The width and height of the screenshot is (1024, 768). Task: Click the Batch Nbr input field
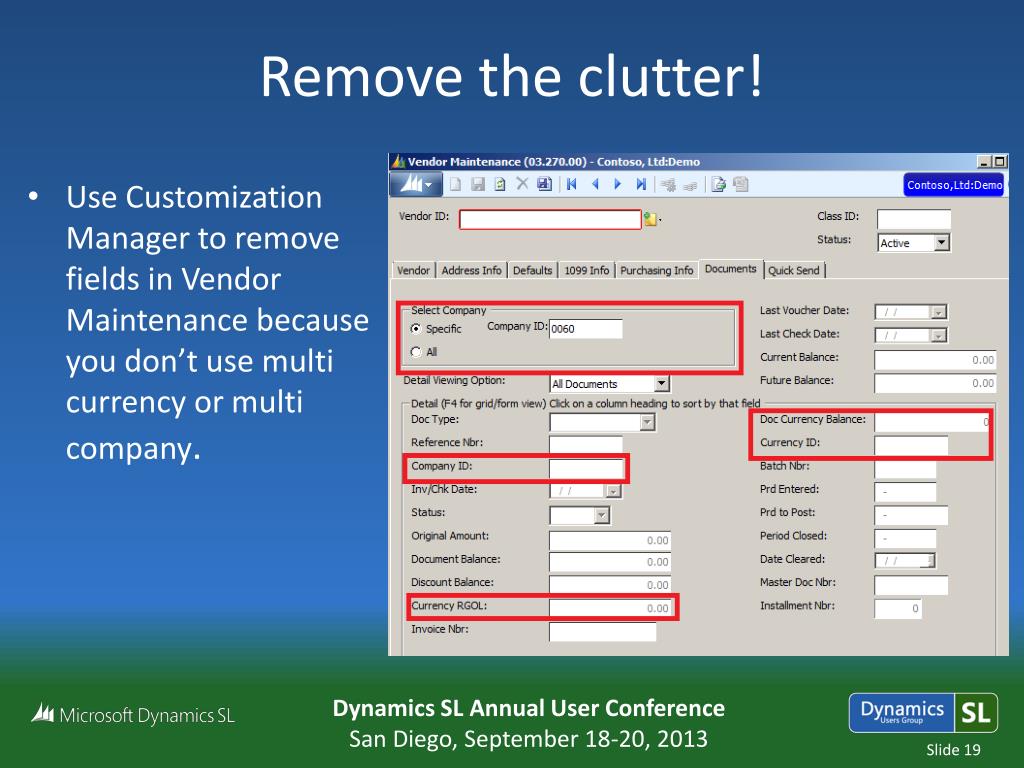click(905, 468)
